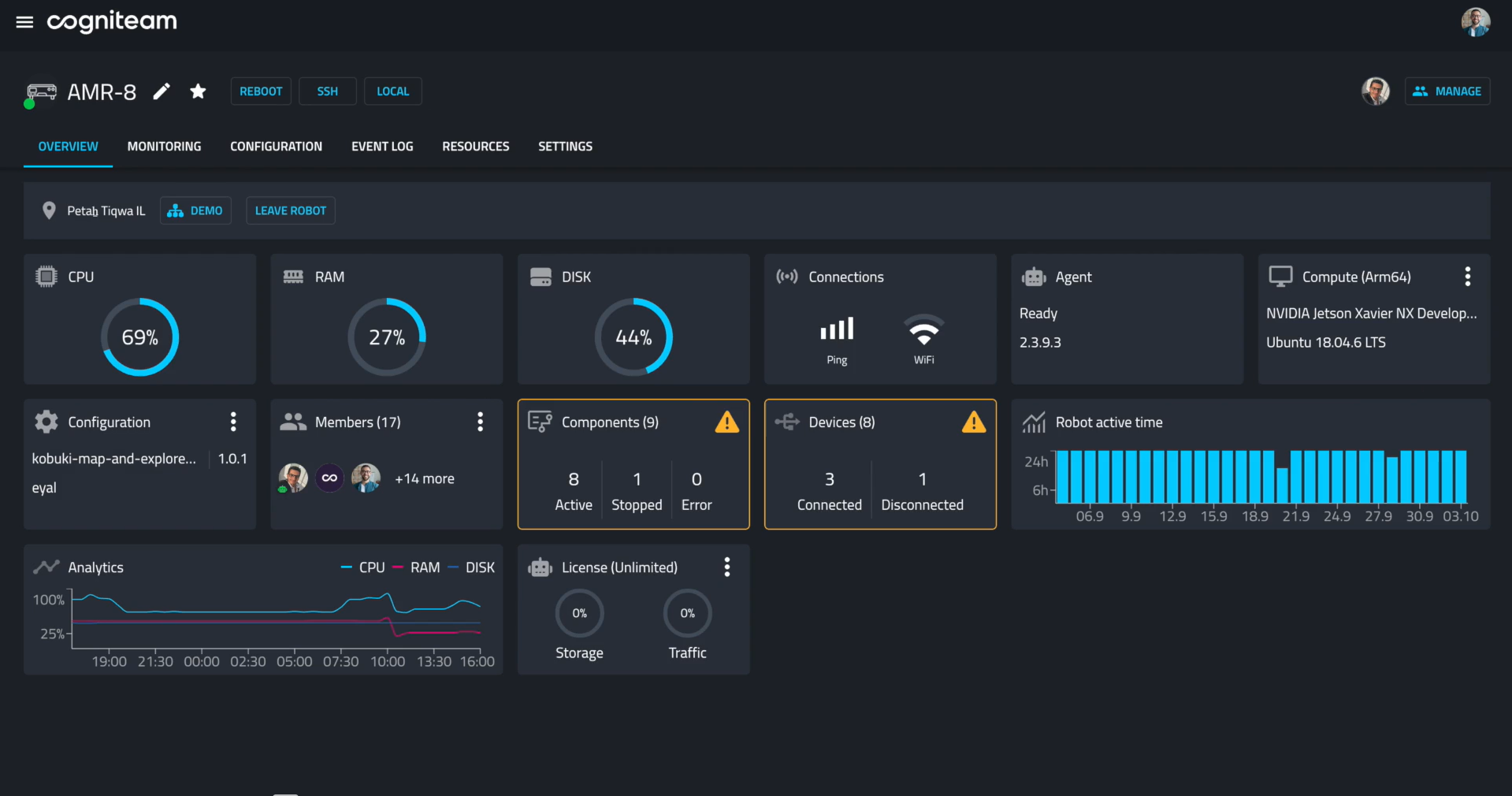Viewport: 1512px width, 796px height.
Task: Click the Ping signal bars icon
Action: point(837,329)
